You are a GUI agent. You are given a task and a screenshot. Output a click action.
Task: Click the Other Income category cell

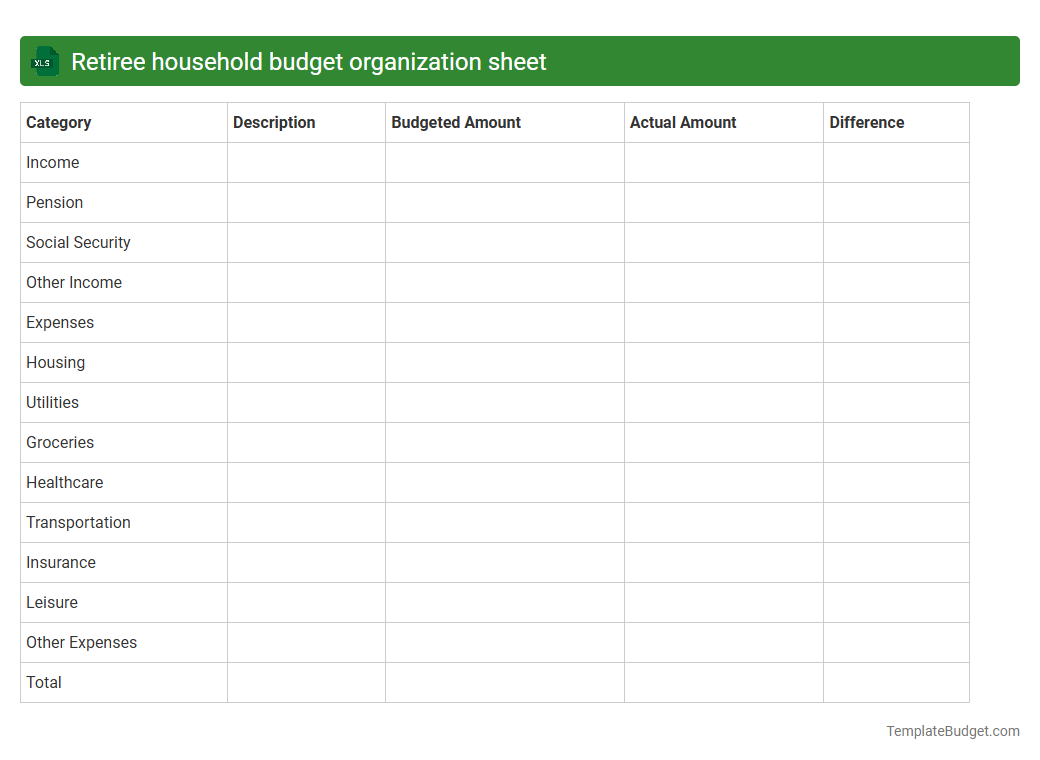(x=74, y=282)
